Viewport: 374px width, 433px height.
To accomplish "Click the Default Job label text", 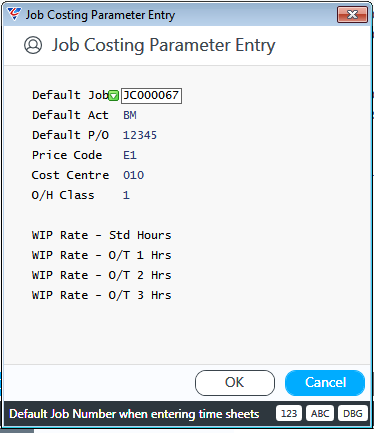I will (x=70, y=95).
